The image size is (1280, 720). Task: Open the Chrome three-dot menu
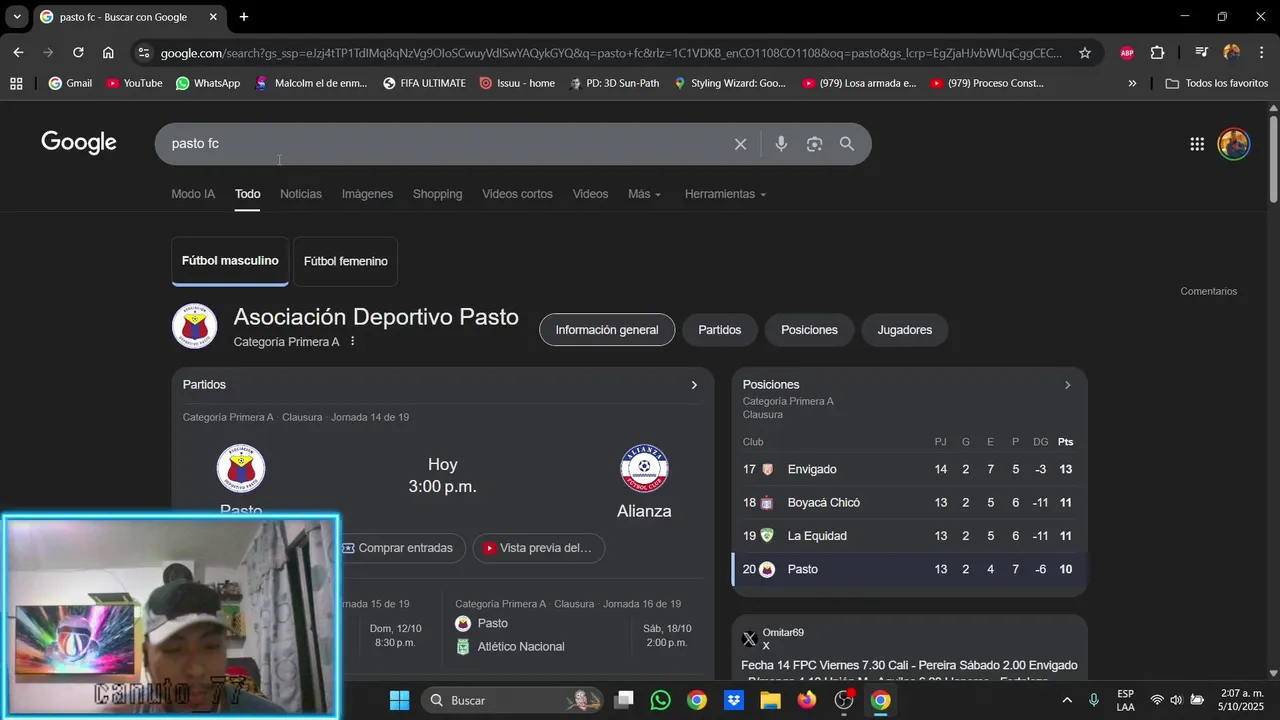point(1261,53)
